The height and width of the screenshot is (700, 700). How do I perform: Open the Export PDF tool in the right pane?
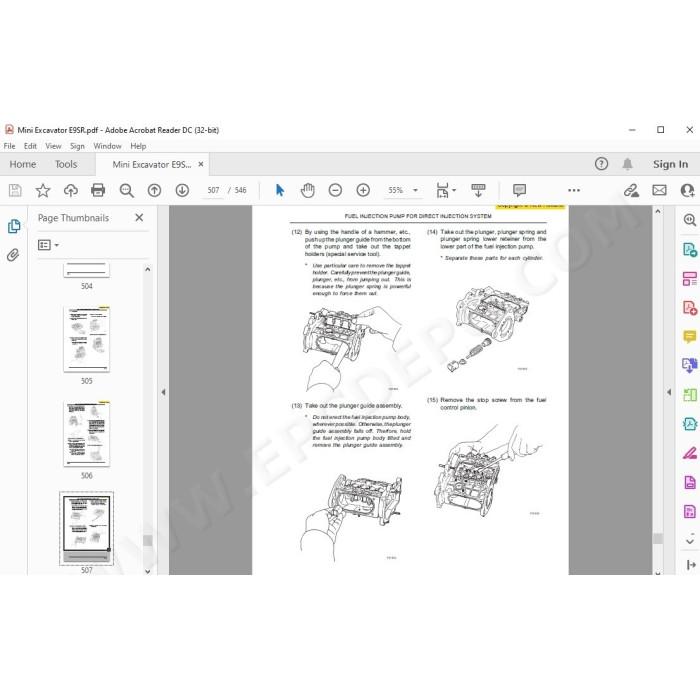point(690,250)
